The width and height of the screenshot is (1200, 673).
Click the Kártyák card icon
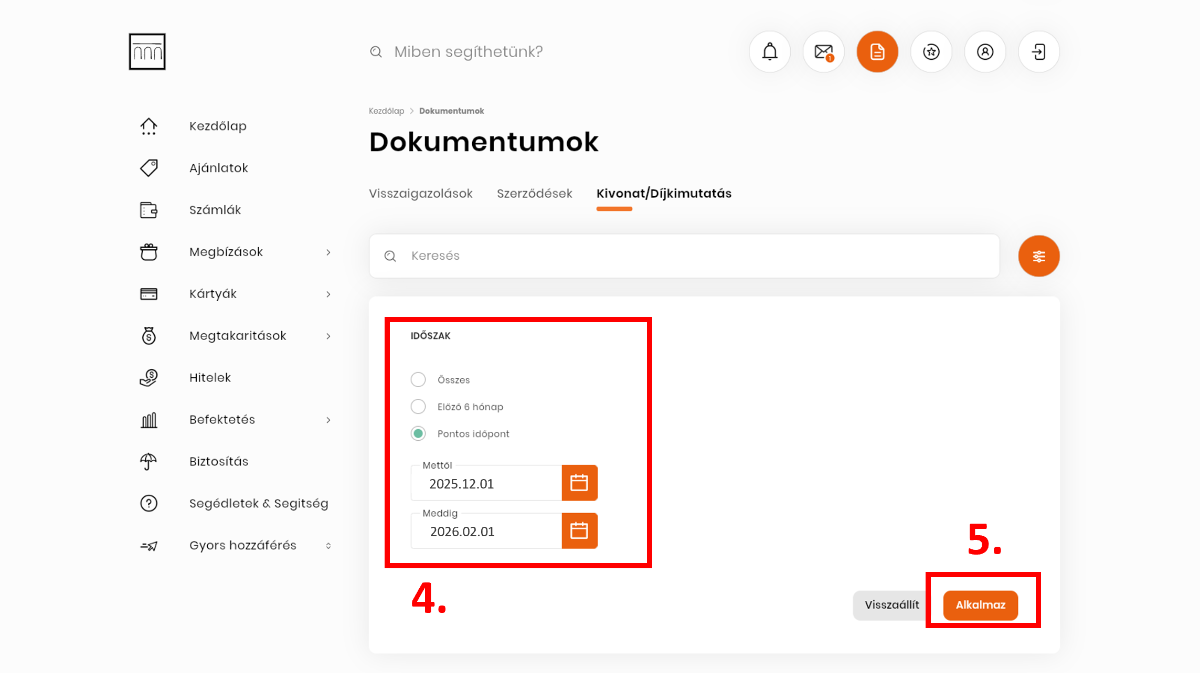[x=149, y=294]
